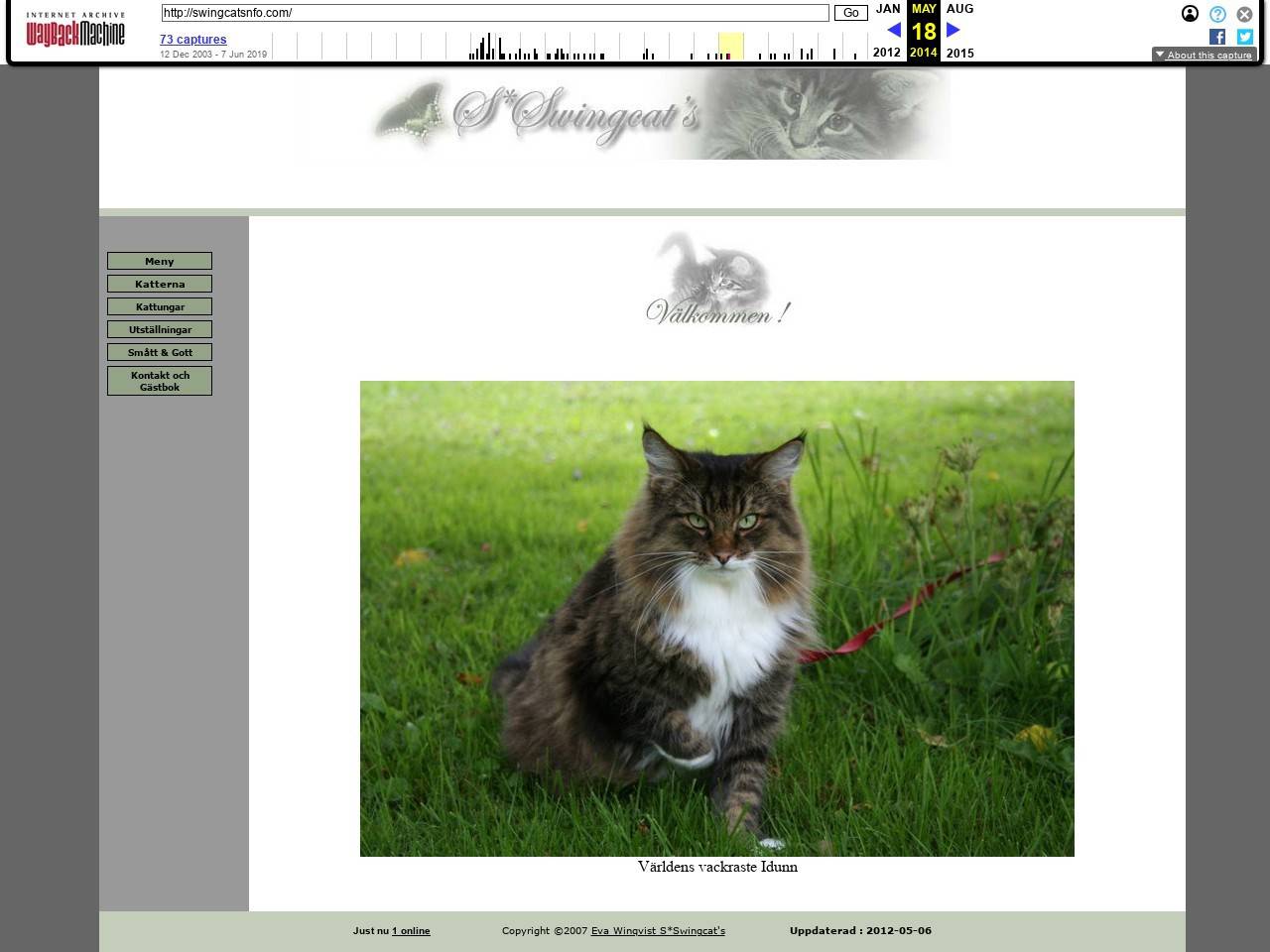Share capture on Twitter
Screen dimensions: 1270x952
coord(1244,37)
